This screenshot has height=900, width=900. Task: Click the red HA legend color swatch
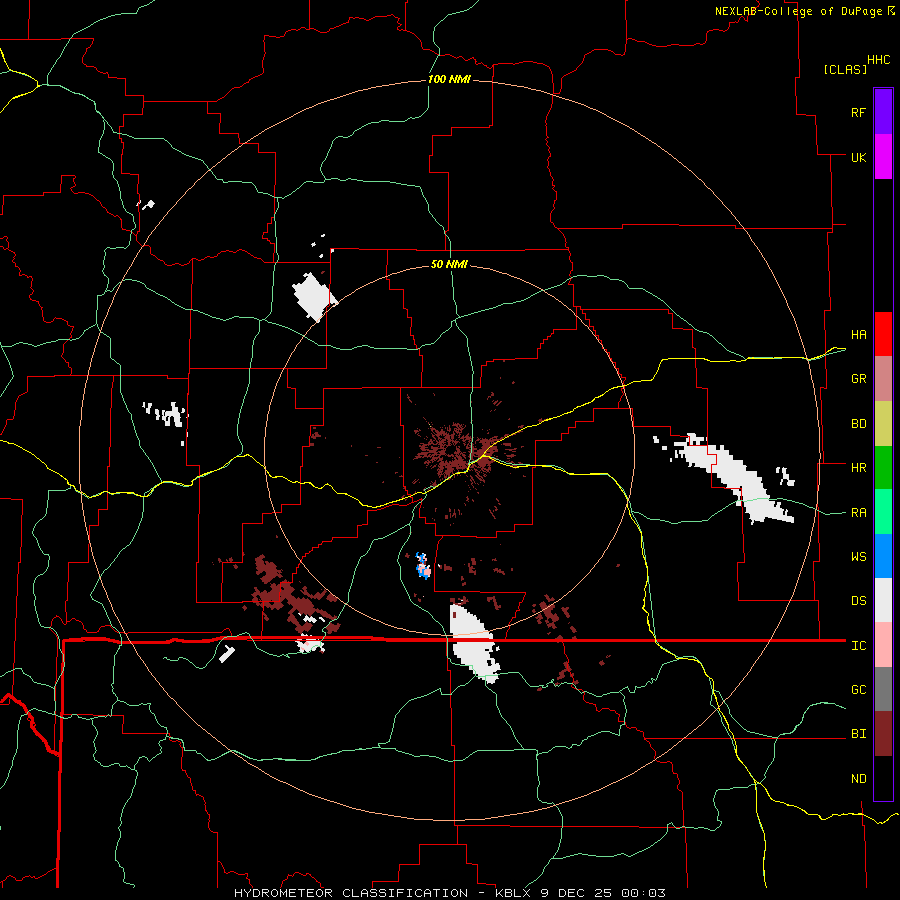(x=883, y=334)
